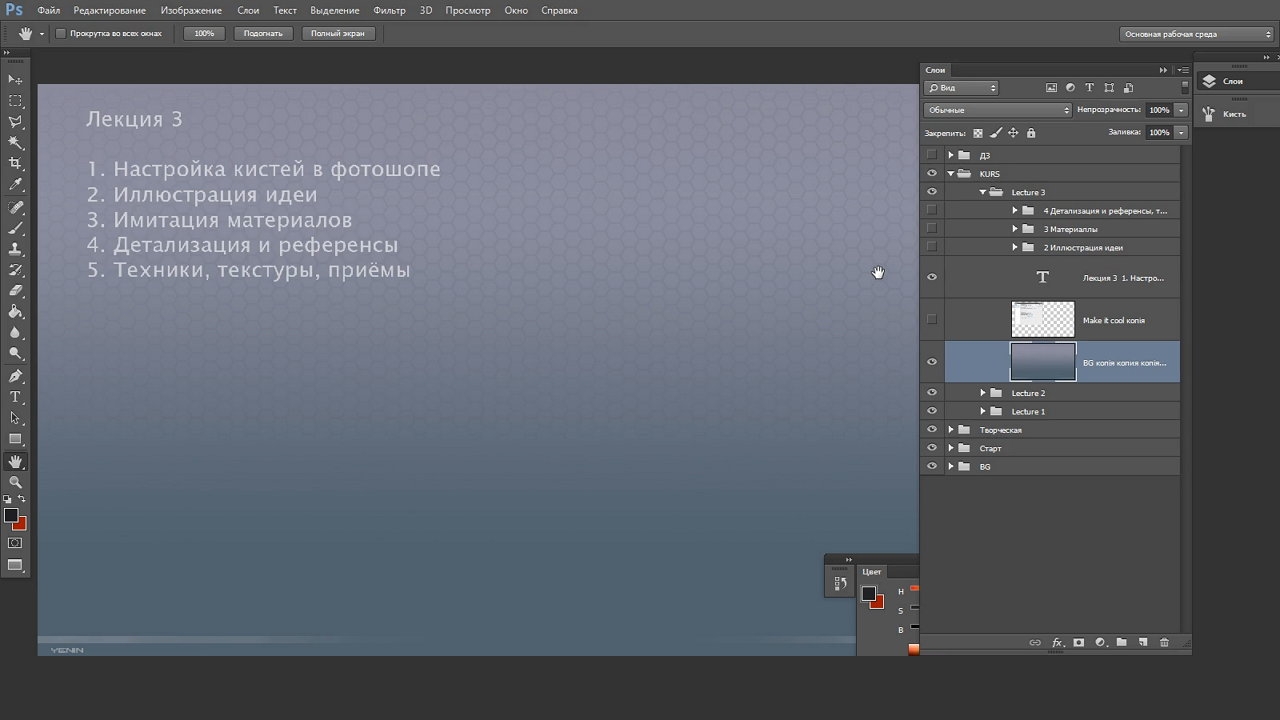Select the Blur tool

(15, 333)
